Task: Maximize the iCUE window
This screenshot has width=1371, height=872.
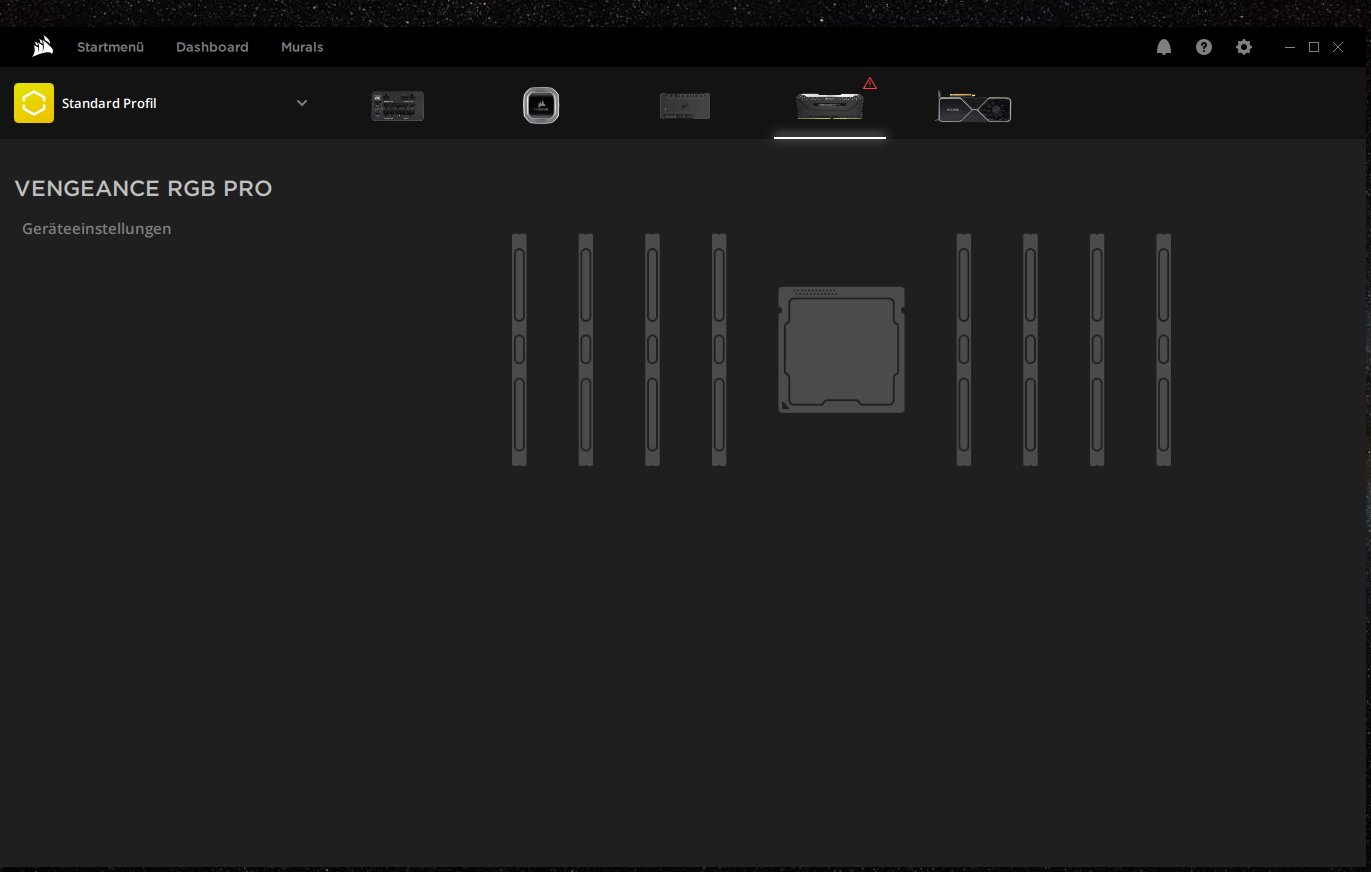Action: coord(1314,47)
